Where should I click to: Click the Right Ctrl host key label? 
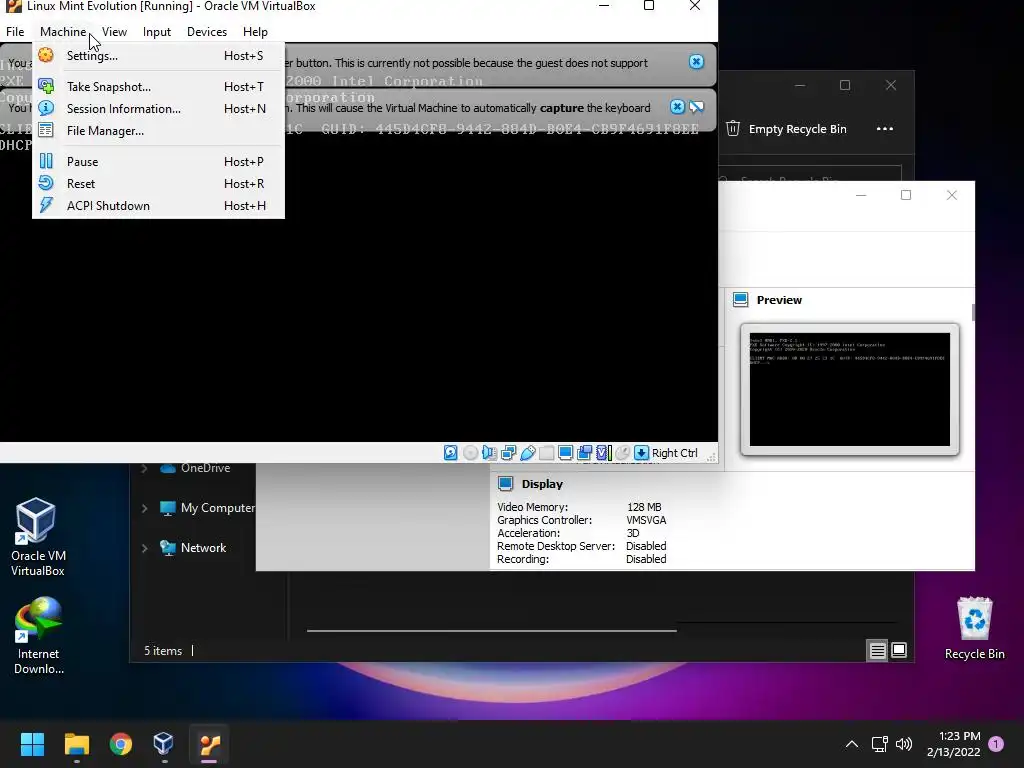[x=675, y=453]
